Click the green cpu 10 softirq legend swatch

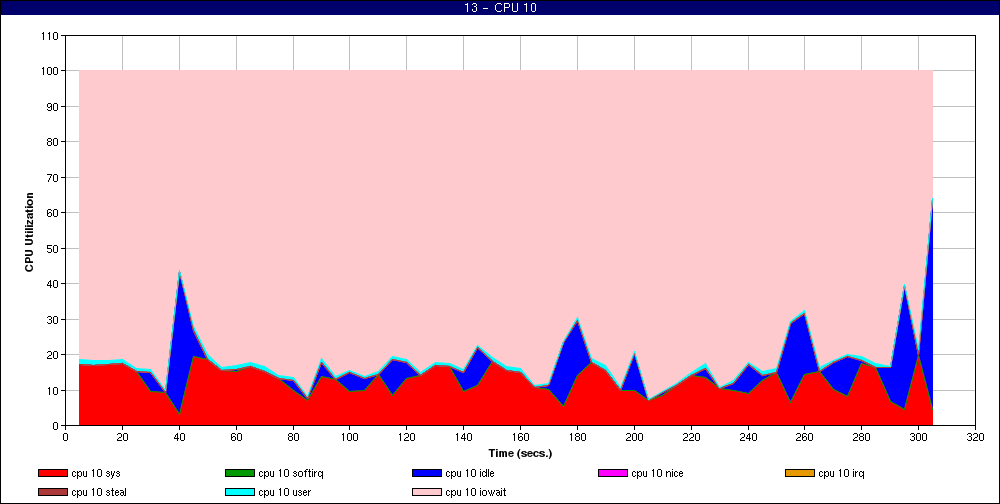pyautogui.click(x=239, y=473)
